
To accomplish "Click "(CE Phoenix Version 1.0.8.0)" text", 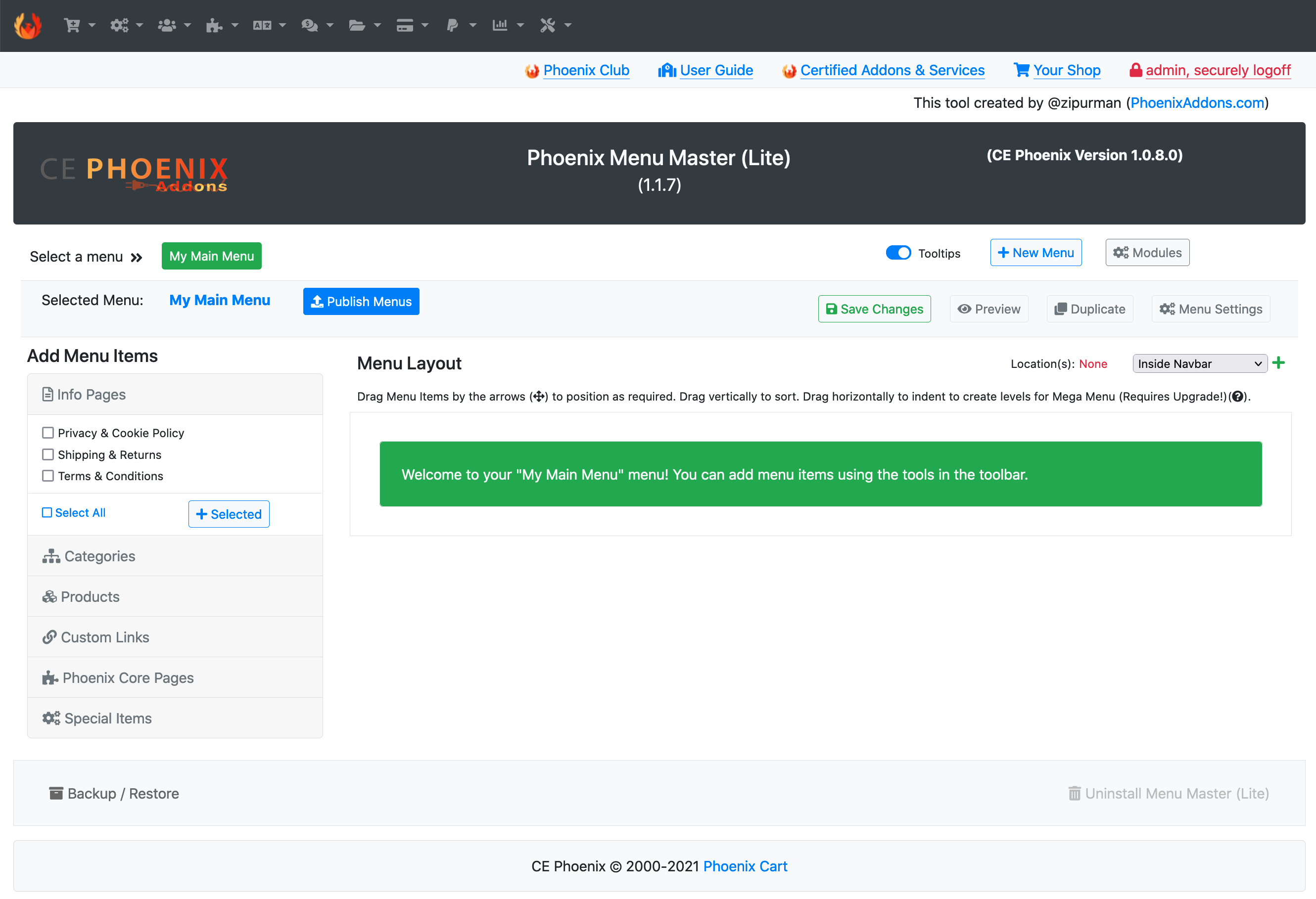I will (1084, 155).
